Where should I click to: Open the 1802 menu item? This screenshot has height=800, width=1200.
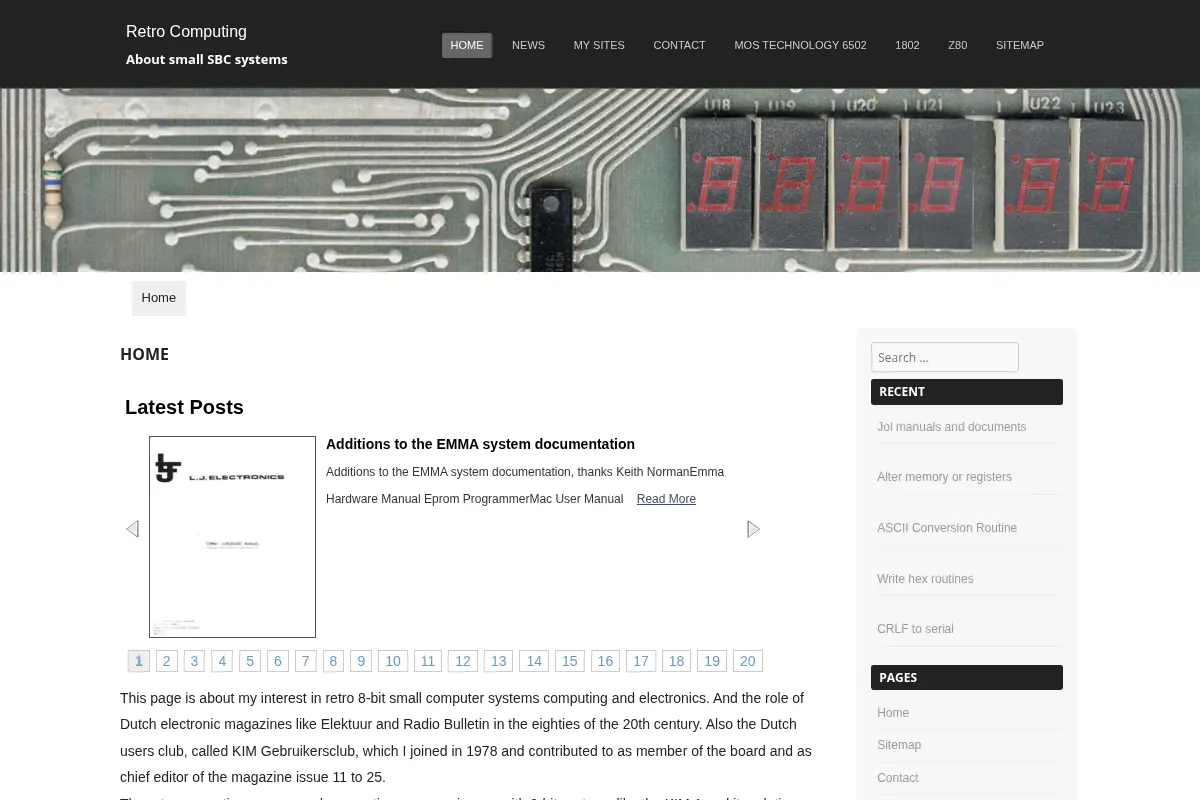click(907, 45)
